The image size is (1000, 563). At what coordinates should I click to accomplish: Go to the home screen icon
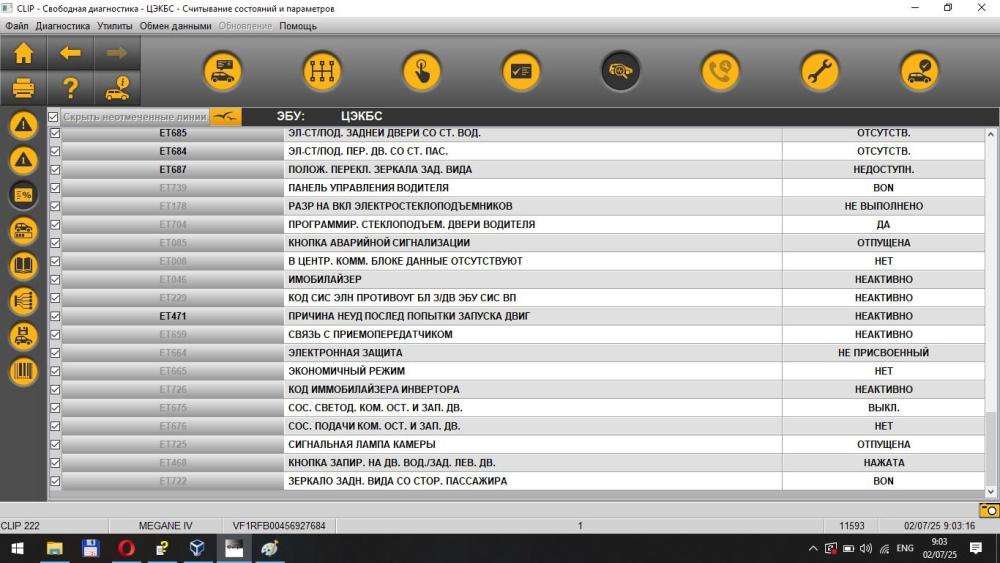tap(24, 53)
